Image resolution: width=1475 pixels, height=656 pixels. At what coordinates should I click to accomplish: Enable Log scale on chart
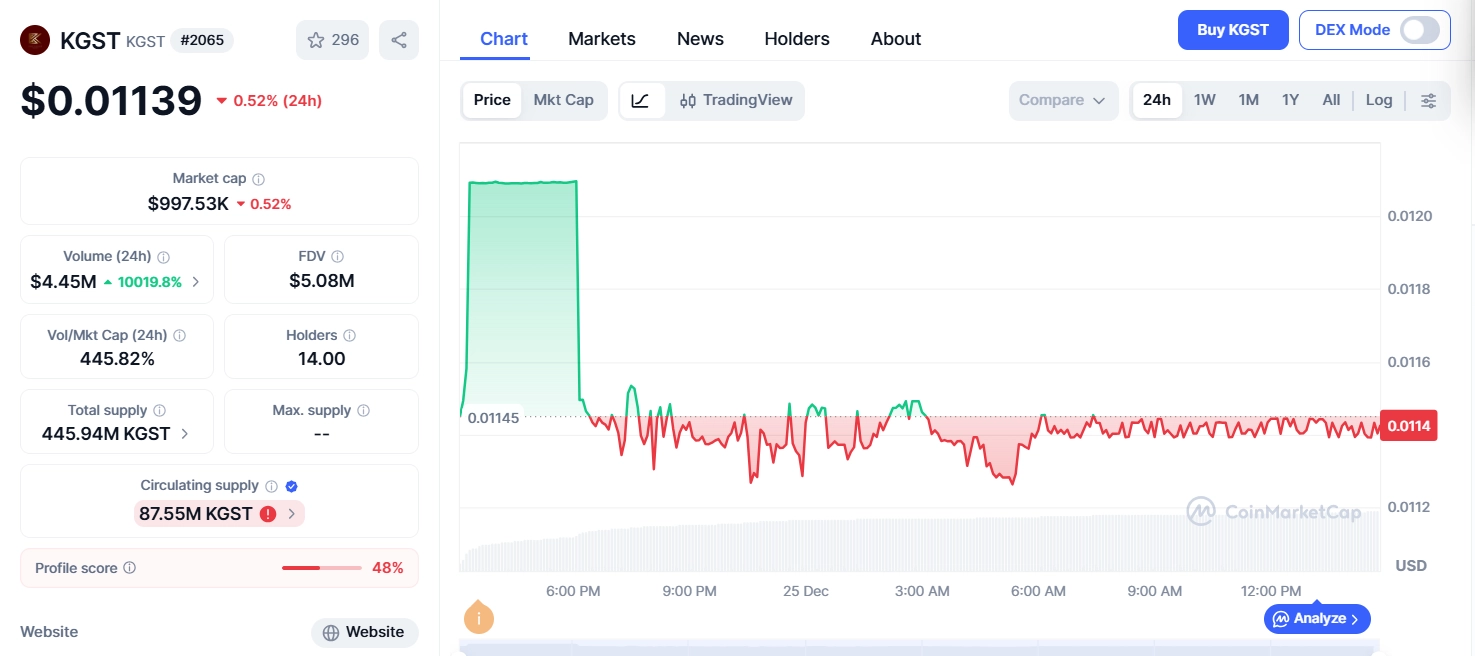point(1378,100)
